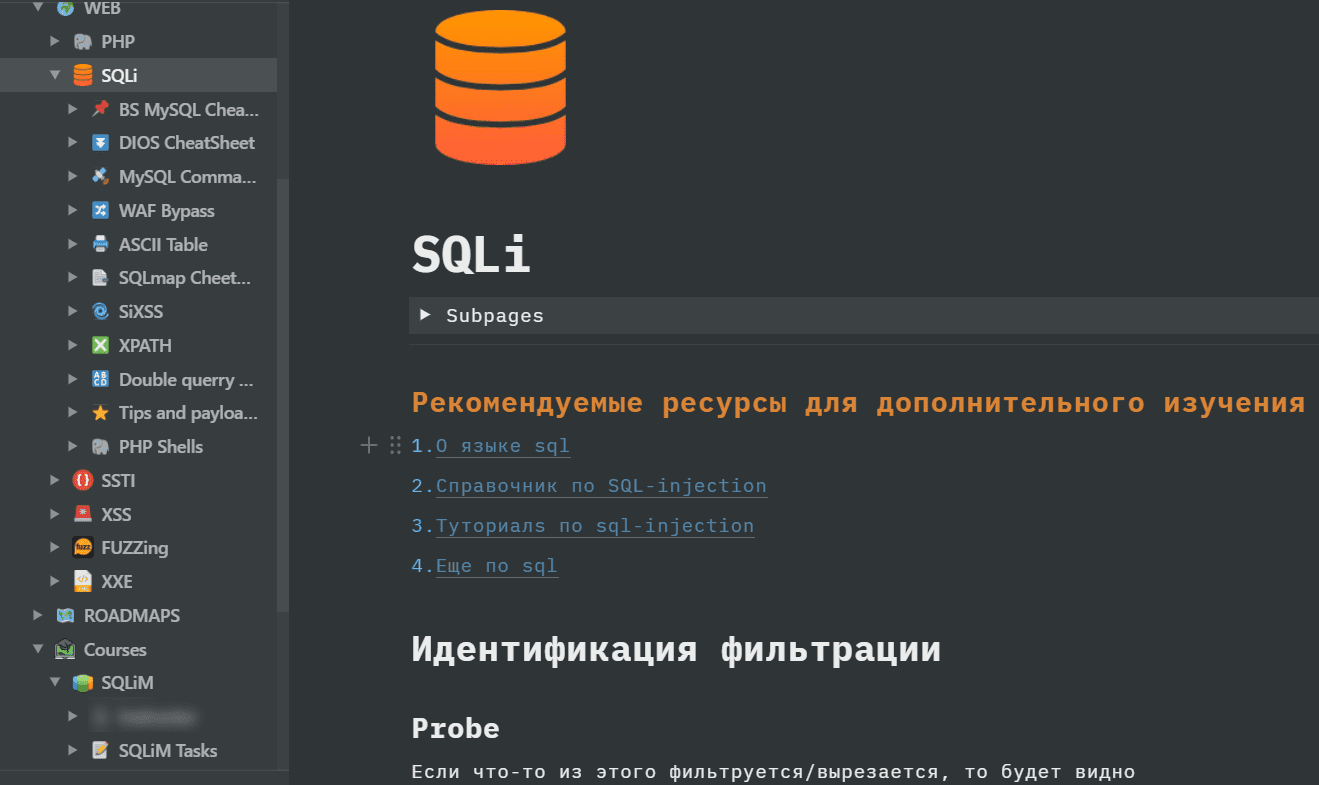Click the Probe subheading

[x=456, y=728]
